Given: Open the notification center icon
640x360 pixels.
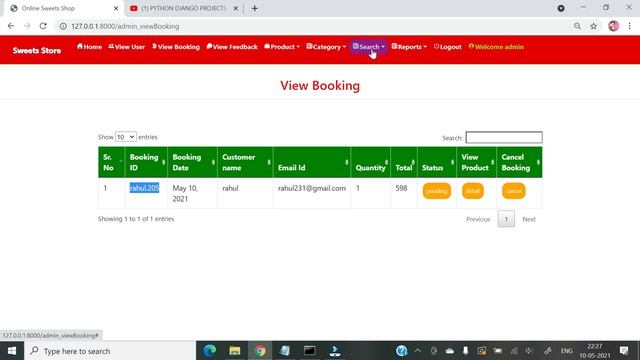Looking at the screenshot, I should click(624, 351).
